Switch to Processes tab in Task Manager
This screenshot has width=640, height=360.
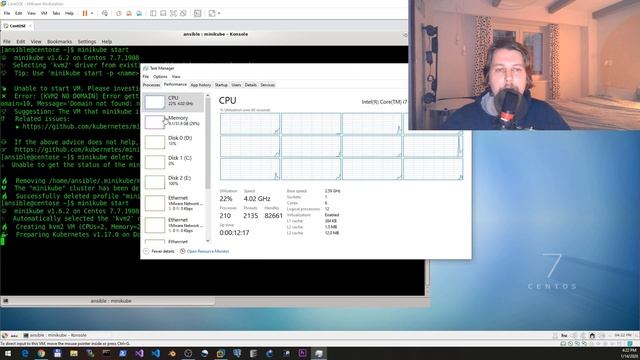click(x=151, y=85)
